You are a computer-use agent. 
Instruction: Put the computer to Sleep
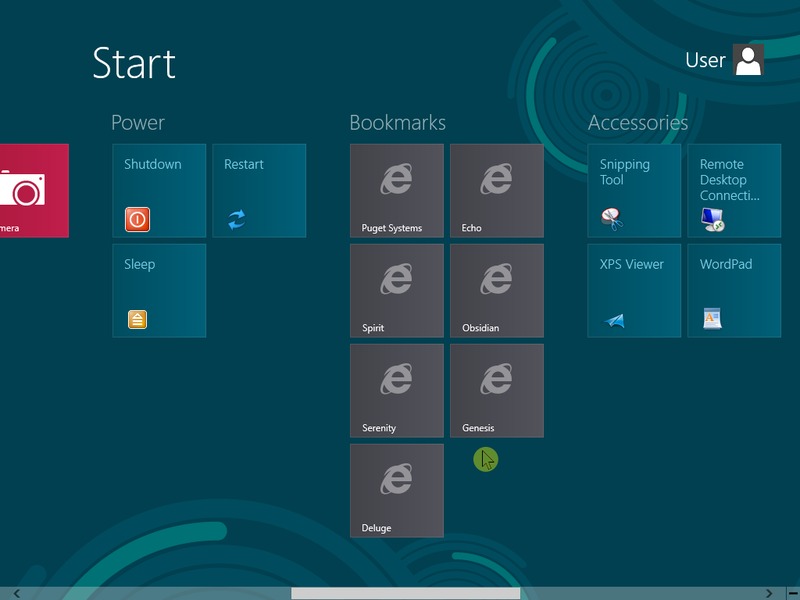pos(159,290)
